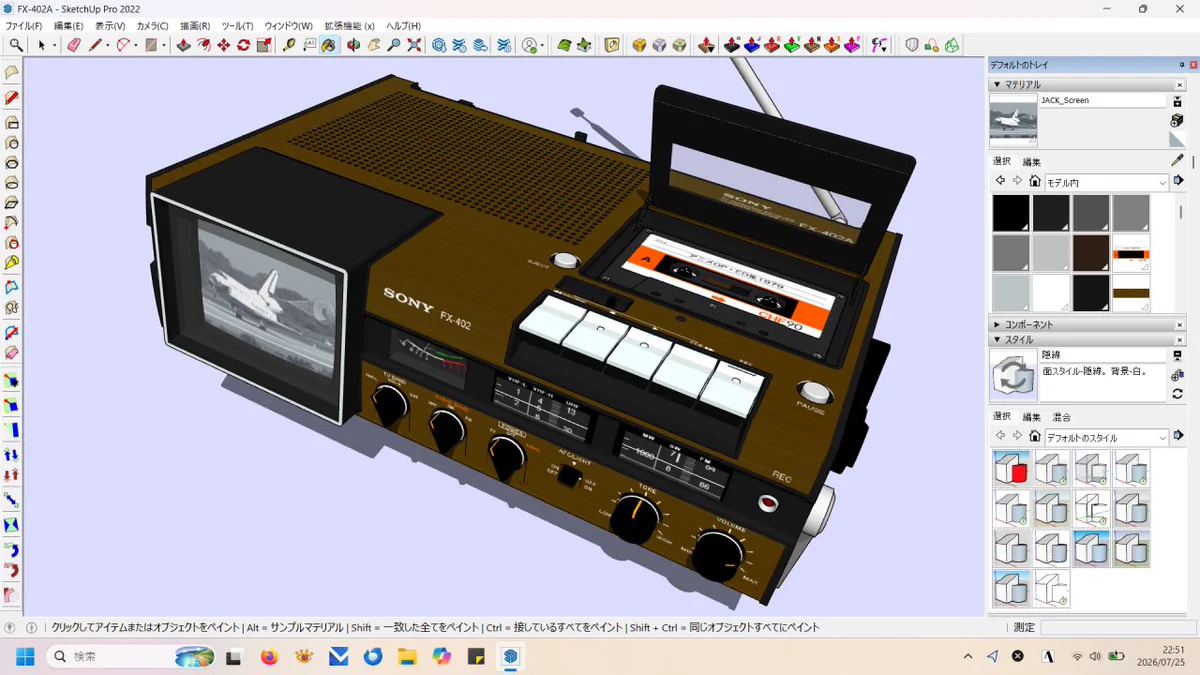Click the magenta push-pull extension icon
Image resolution: width=1200 pixels, height=675 pixels.
(x=852, y=45)
